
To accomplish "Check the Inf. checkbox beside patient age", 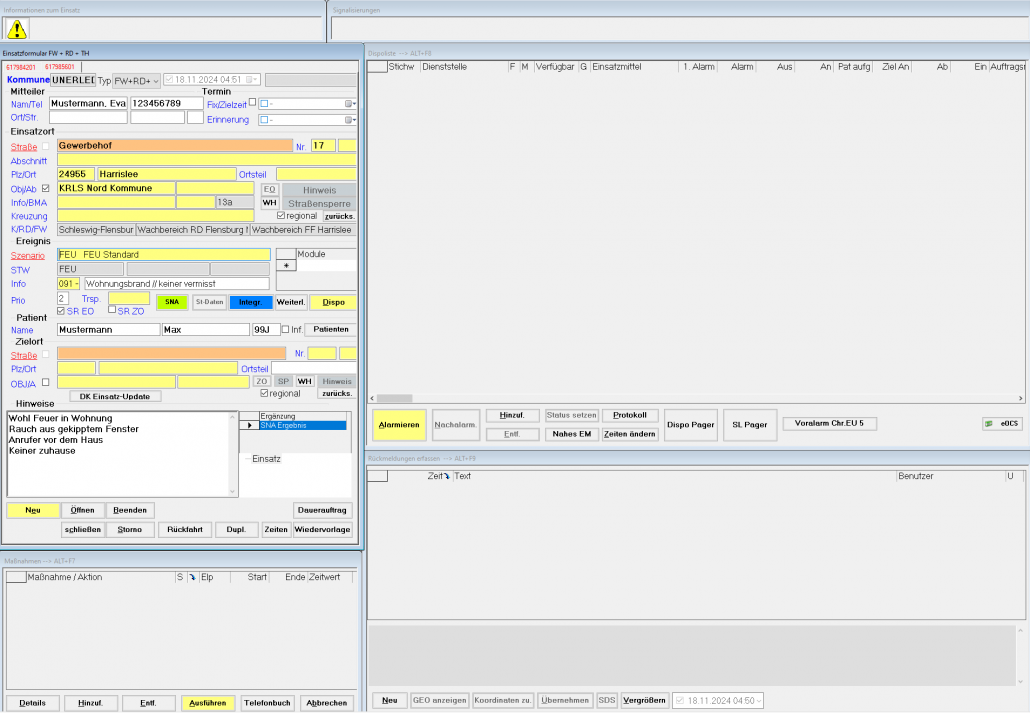I will click(285, 330).
